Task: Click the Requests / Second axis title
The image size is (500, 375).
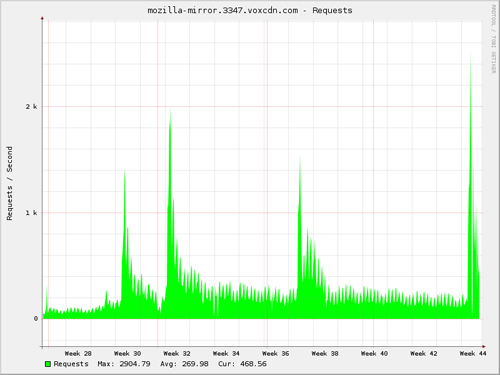Action: (x=9, y=183)
